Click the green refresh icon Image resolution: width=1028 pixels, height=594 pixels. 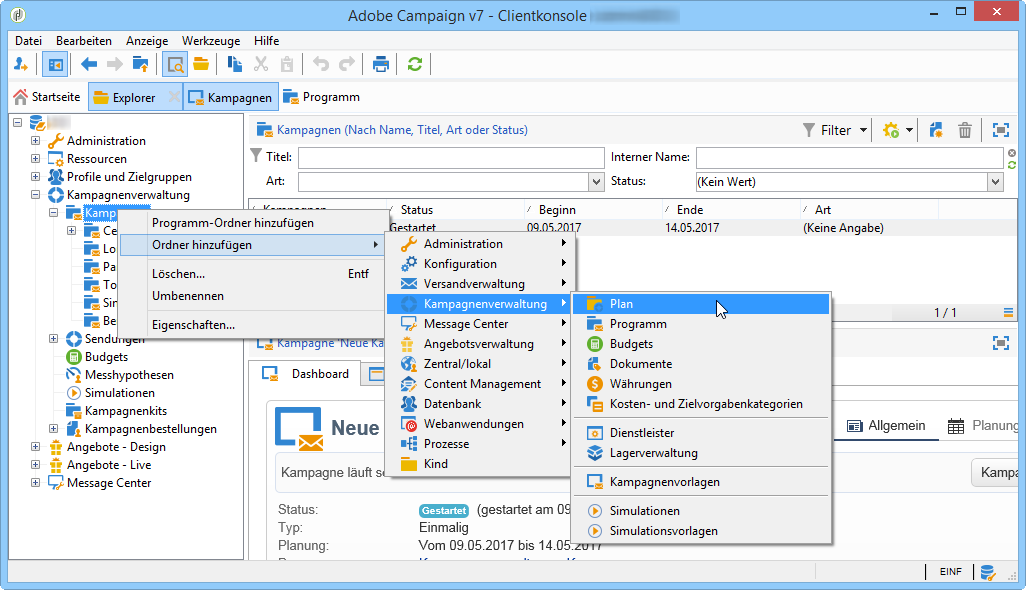point(415,64)
